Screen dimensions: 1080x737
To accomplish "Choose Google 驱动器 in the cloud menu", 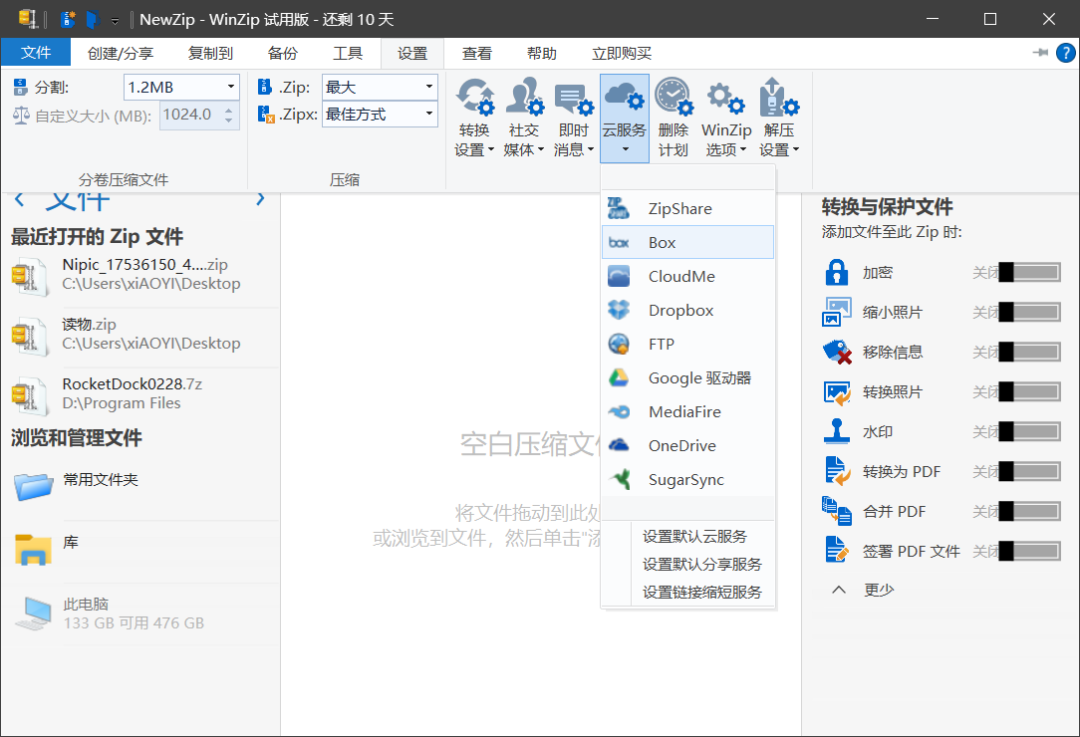I will [698, 378].
